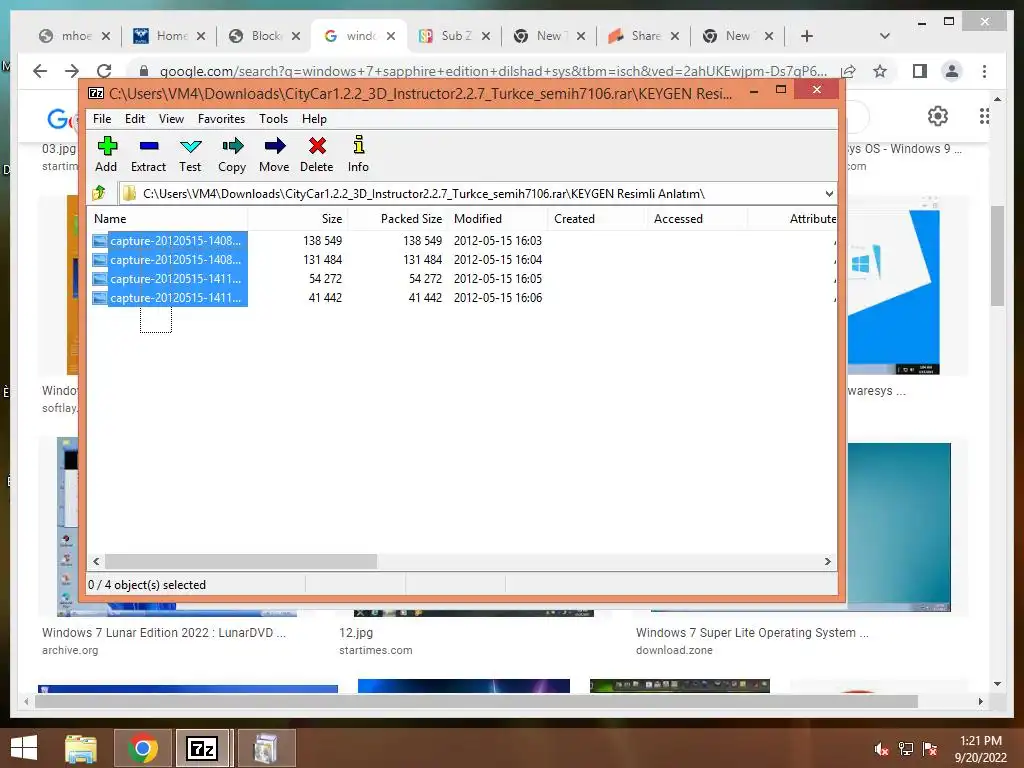
Task: Click the modified date 2012-05-15 16:06
Action: [498, 298]
